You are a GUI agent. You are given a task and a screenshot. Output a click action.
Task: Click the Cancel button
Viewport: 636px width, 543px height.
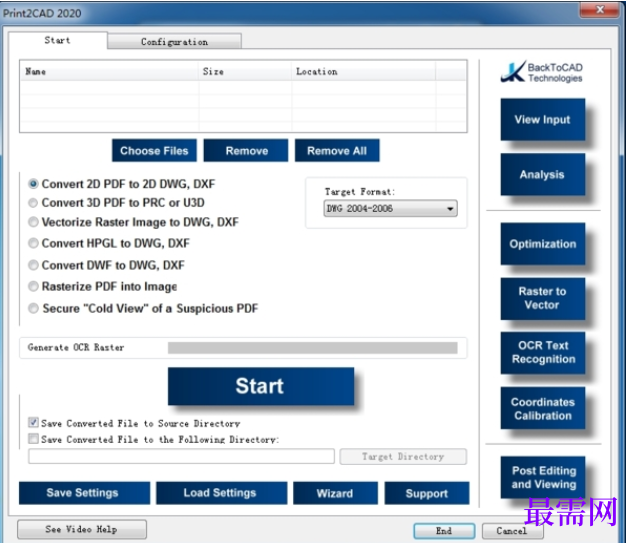pos(512,530)
